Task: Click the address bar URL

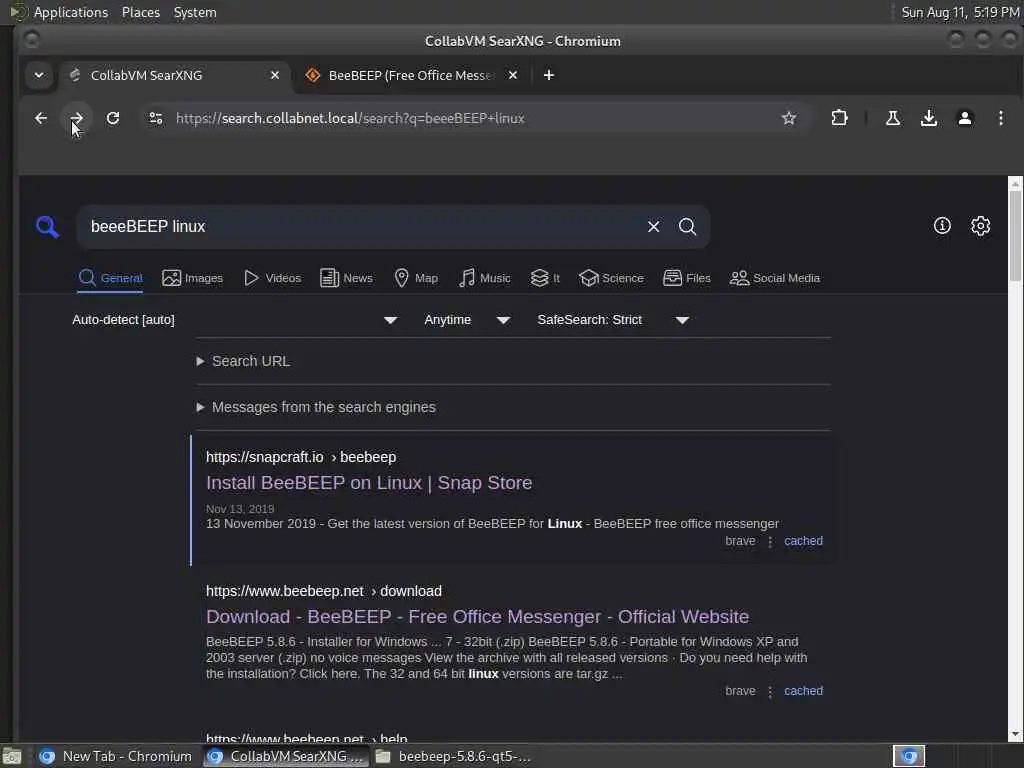Action: 350,118
